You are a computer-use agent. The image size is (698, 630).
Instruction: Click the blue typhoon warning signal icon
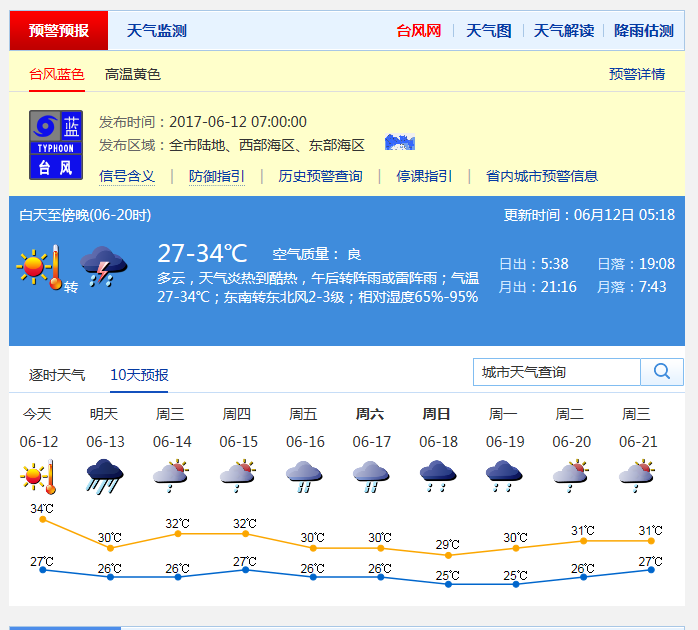tap(56, 145)
